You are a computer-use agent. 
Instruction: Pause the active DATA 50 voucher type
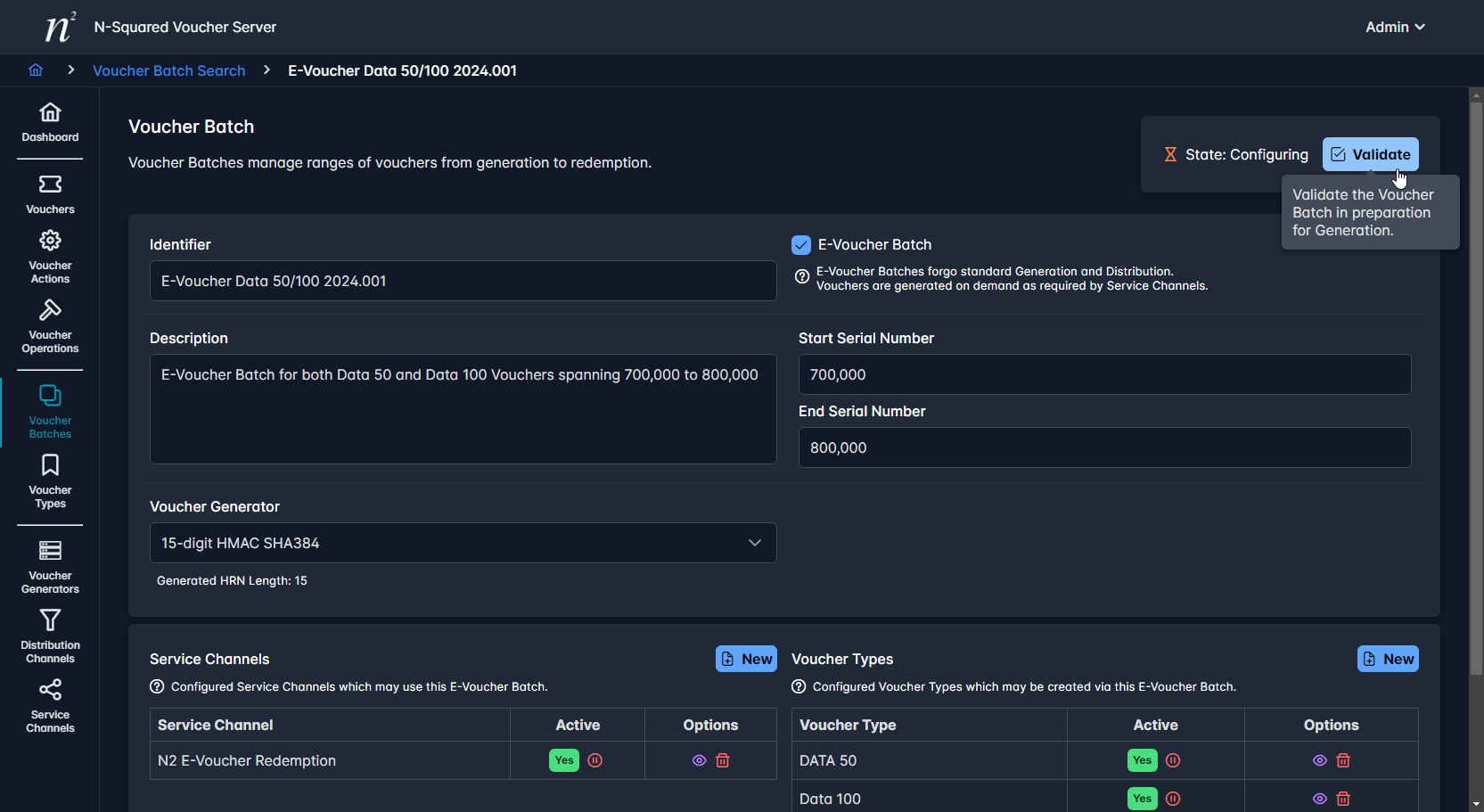pos(1173,760)
